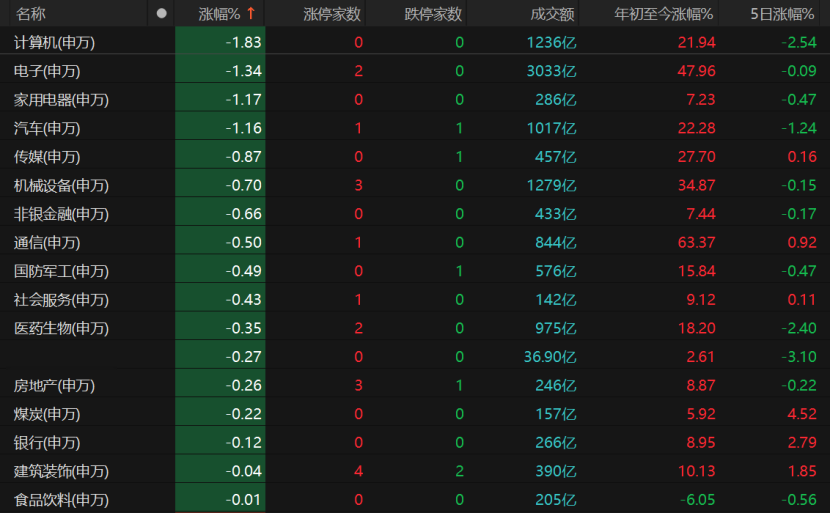The height and width of the screenshot is (514, 830).
Task: Open 计算机(申万) sector row
Action: point(415,42)
